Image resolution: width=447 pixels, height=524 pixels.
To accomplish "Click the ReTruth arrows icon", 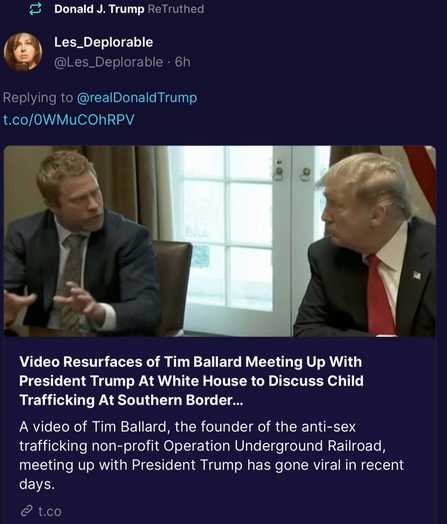I will click(35, 9).
